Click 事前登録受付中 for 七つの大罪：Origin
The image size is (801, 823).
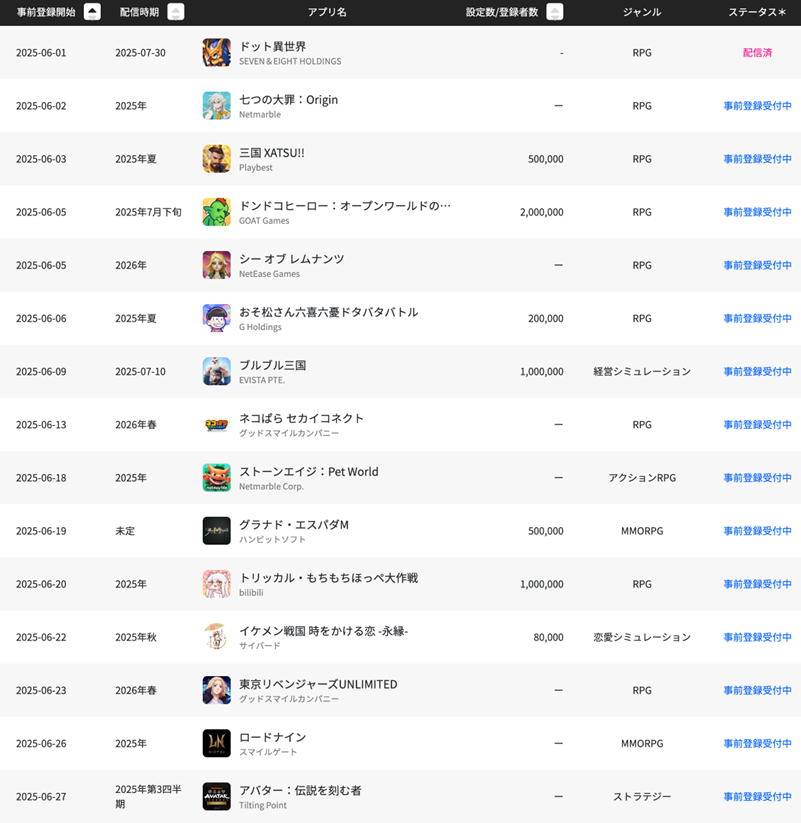click(757, 105)
